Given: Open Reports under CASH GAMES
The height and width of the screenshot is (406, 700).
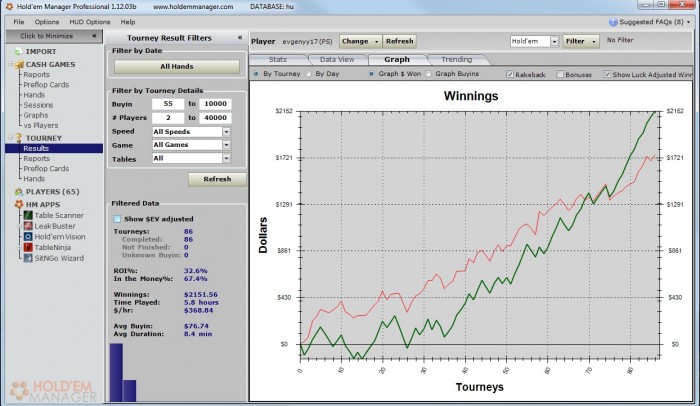Looking at the screenshot, I should click(x=37, y=75).
